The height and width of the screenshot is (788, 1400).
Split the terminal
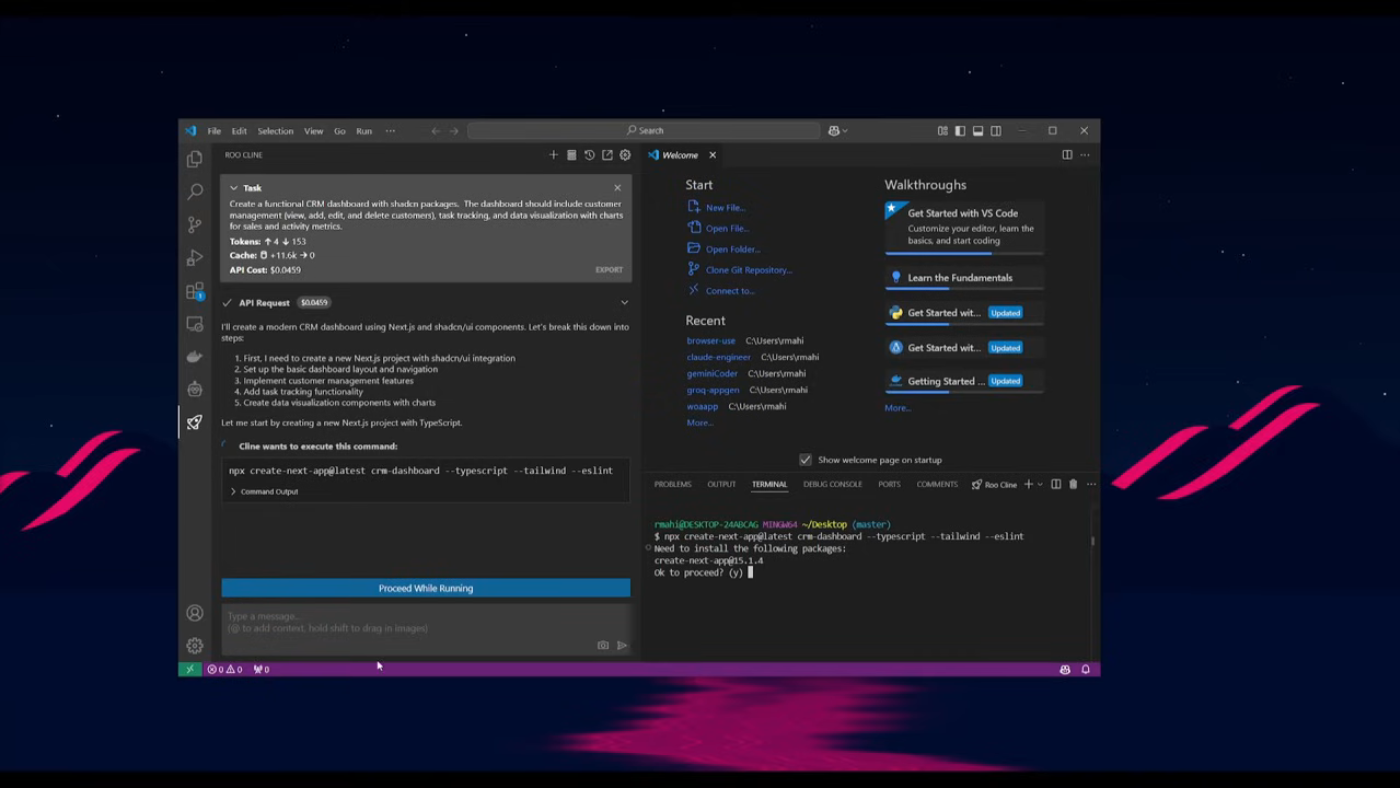(x=1056, y=484)
